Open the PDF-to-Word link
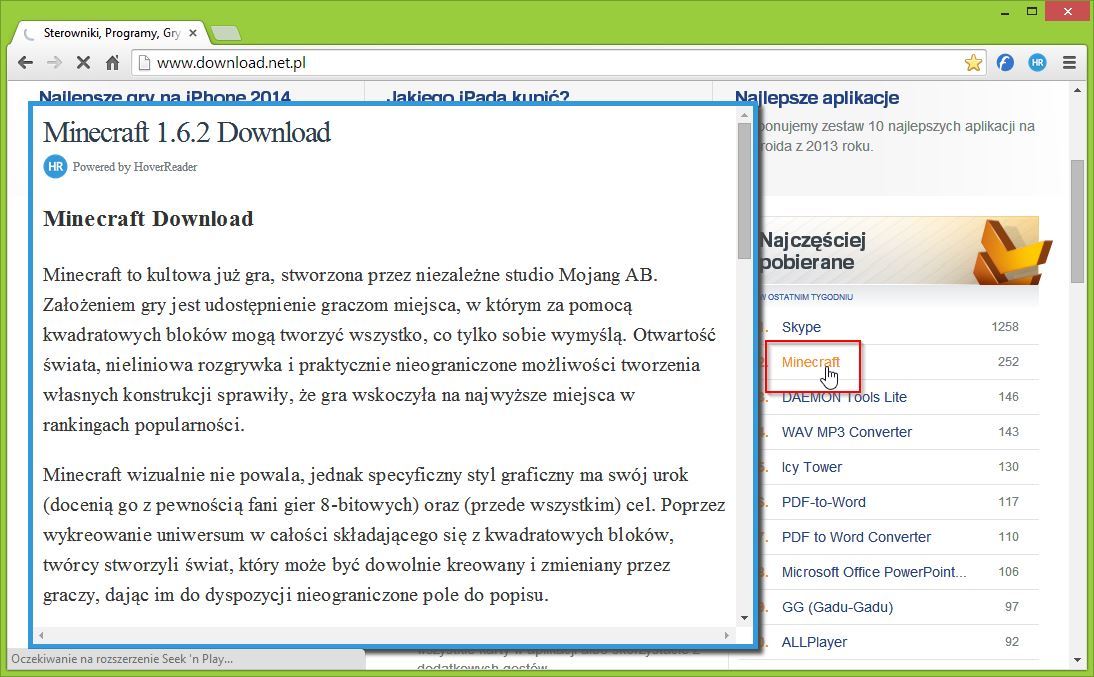This screenshot has width=1094, height=677. 823,502
